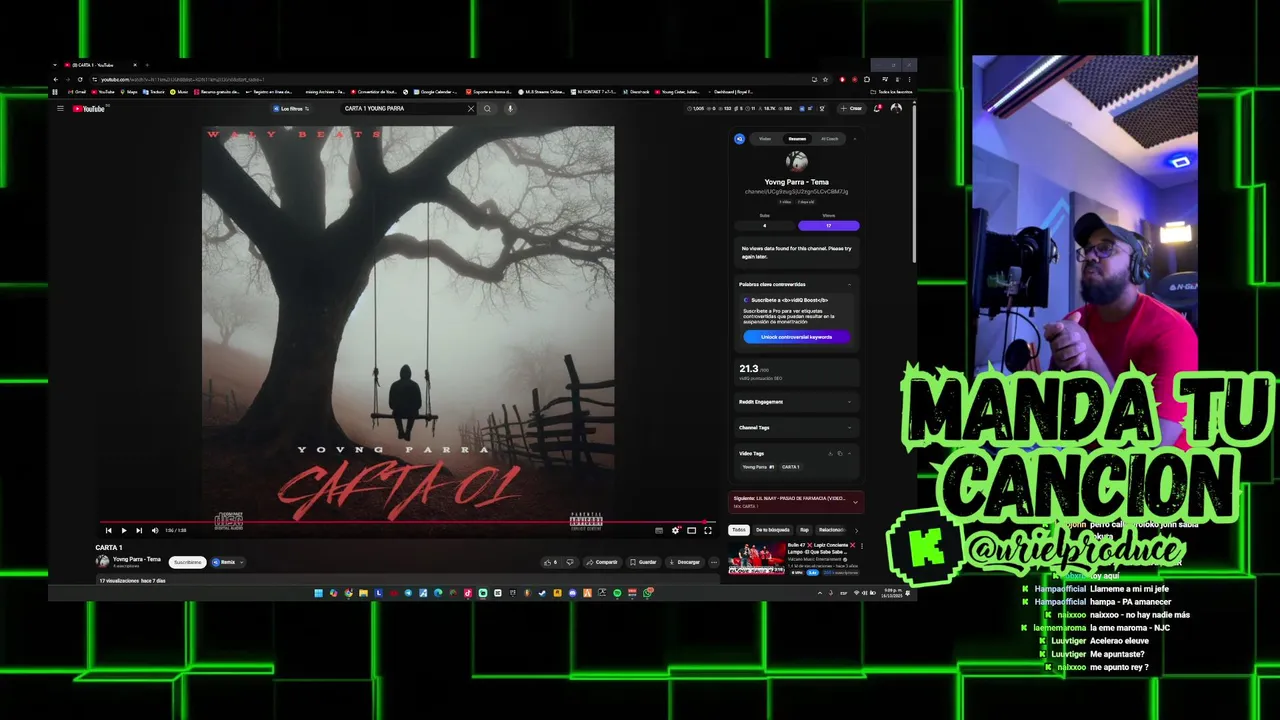Viewport: 1280px width, 720px height.
Task: Copy the video tags
Action: pyautogui.click(x=840, y=453)
